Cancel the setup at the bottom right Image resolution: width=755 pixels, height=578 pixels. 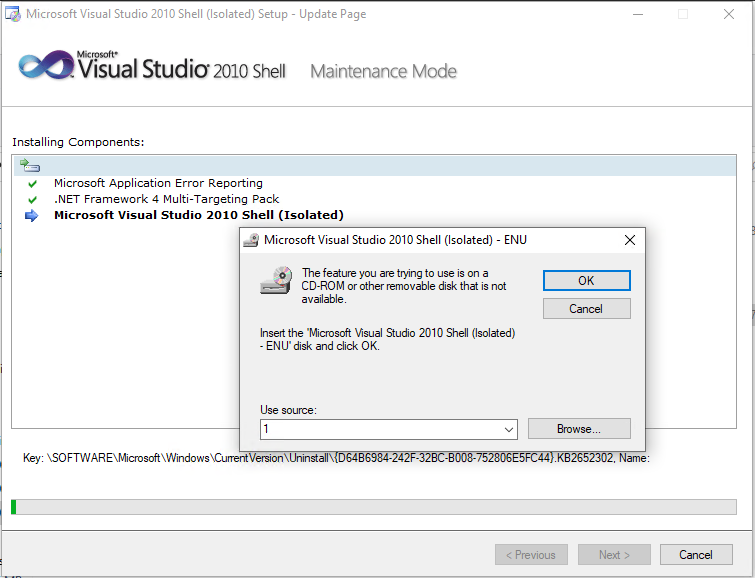point(696,555)
